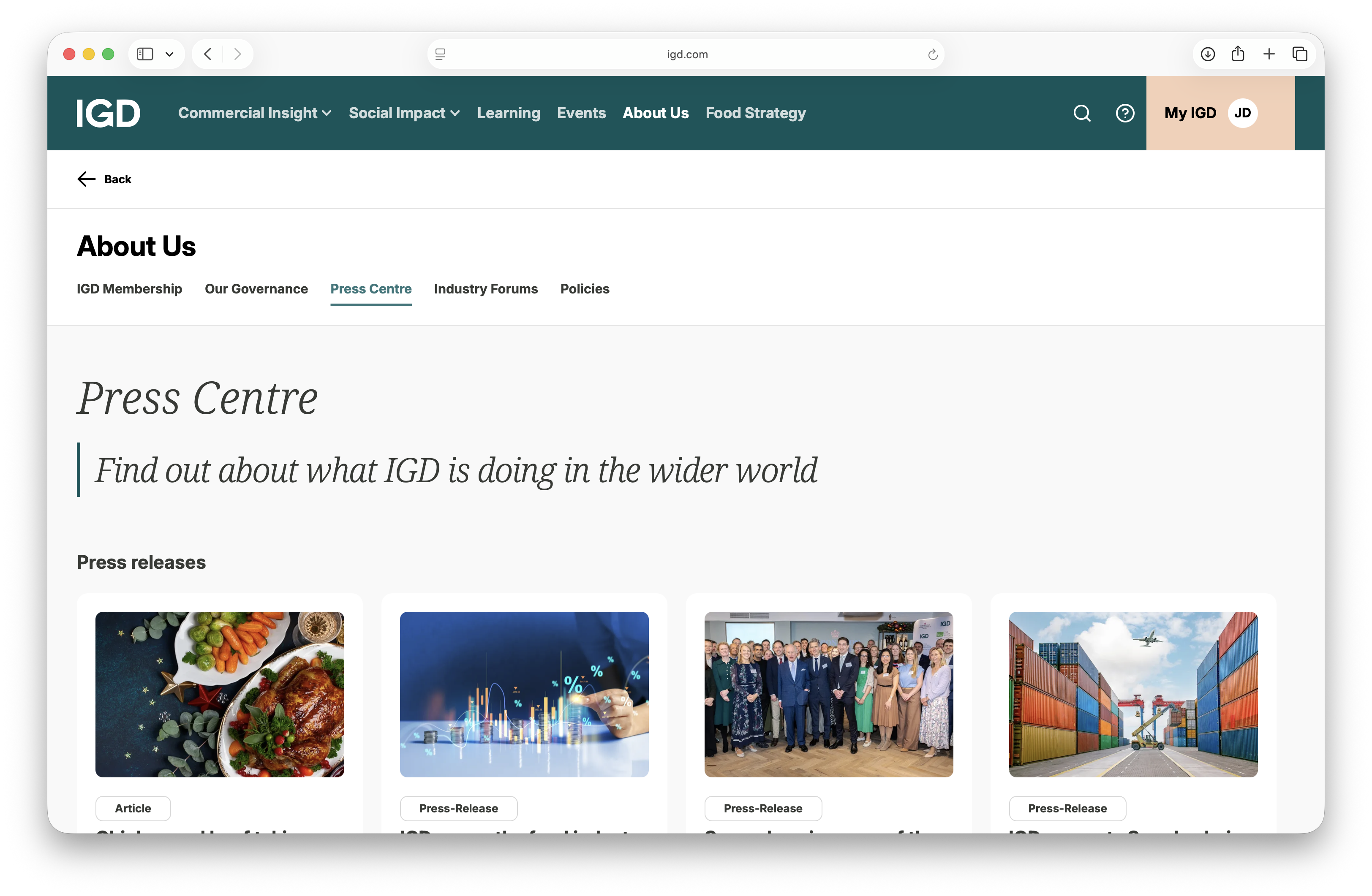The height and width of the screenshot is (896, 1372).
Task: Open the Learning menu item
Action: tap(508, 113)
